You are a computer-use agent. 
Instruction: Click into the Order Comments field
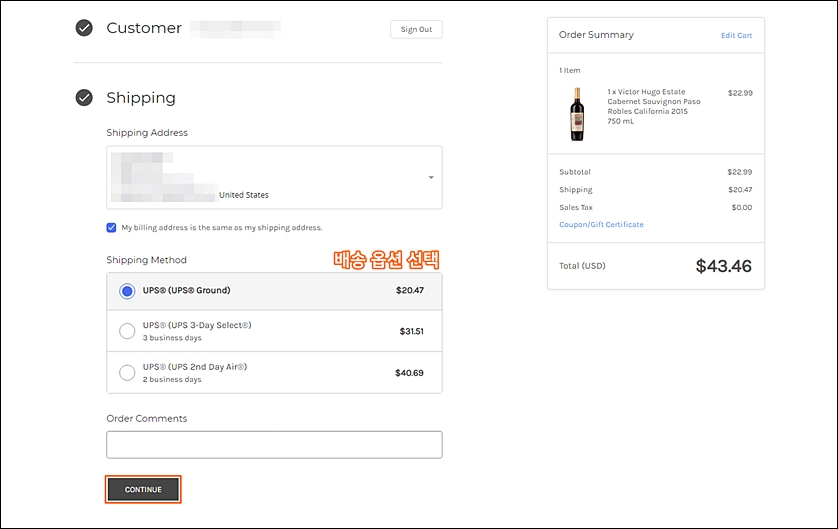274,445
